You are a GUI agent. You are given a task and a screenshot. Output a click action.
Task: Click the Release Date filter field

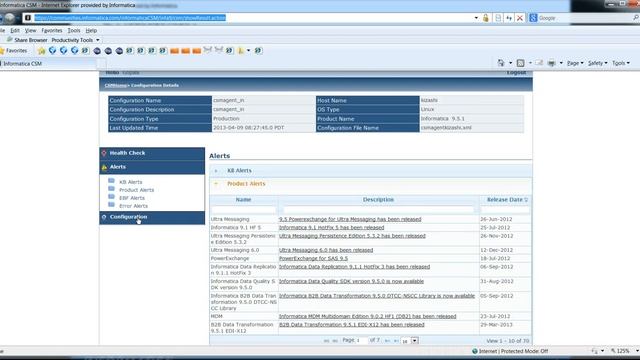[505, 210]
